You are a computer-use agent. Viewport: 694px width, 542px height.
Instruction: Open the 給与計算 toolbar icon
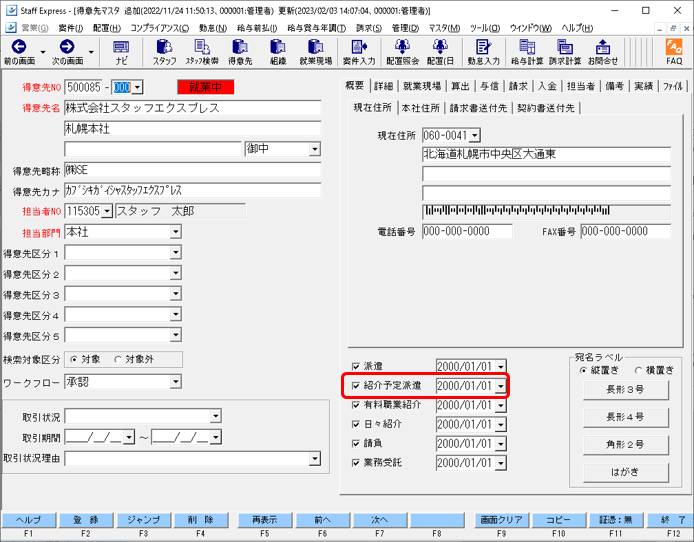click(527, 52)
